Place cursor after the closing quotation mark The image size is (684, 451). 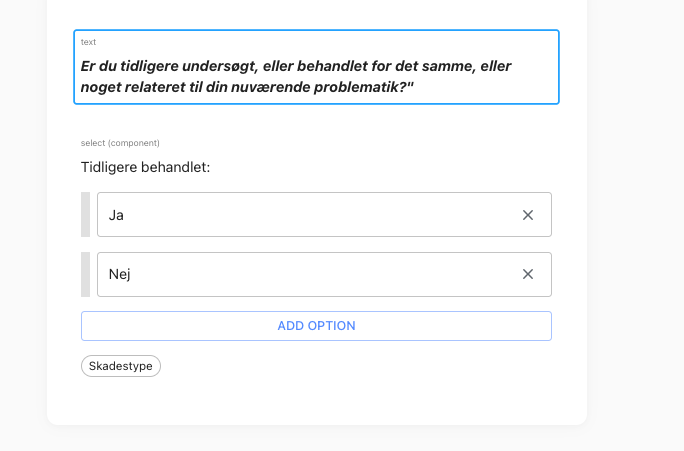tap(414, 87)
